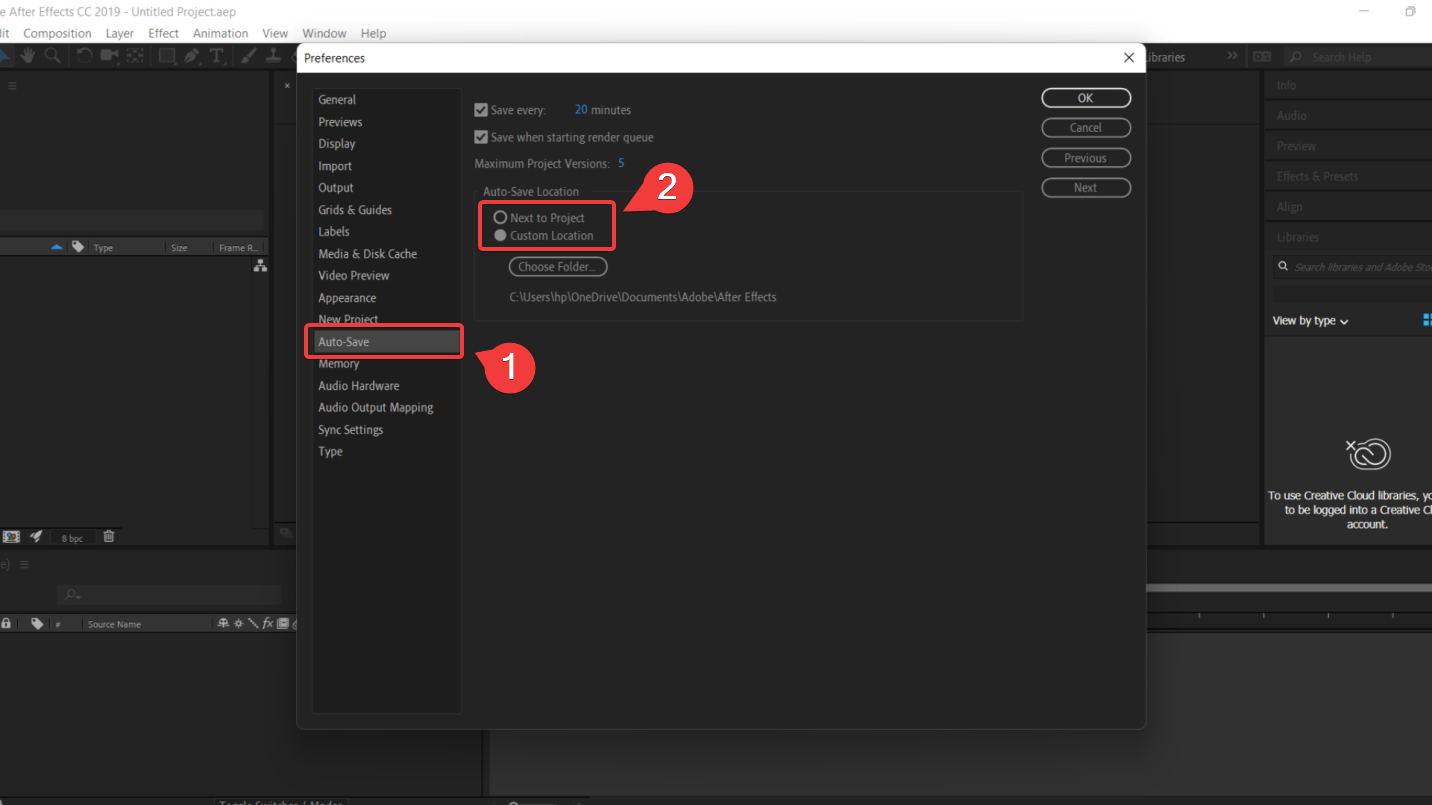Open the 8 bpc color depth setting
This screenshot has width=1432, height=805.
point(73,538)
